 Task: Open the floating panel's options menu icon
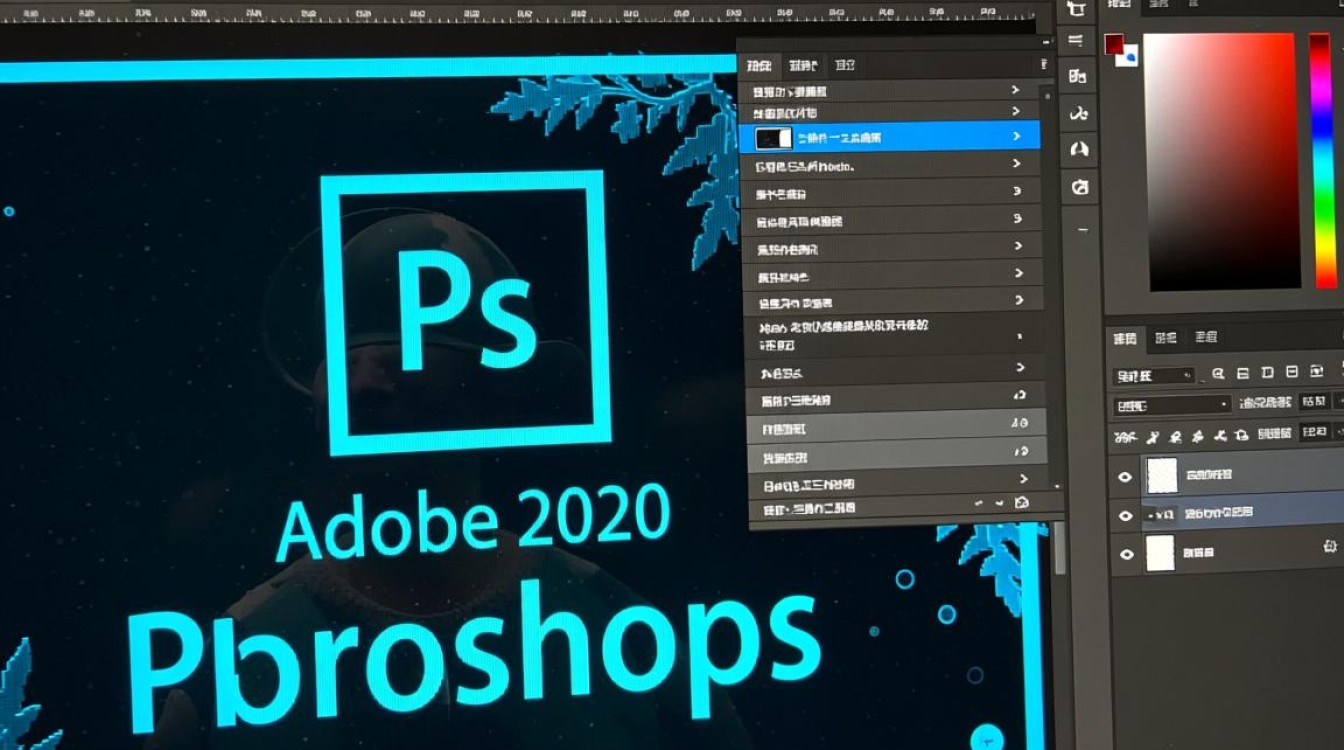pos(1044,63)
